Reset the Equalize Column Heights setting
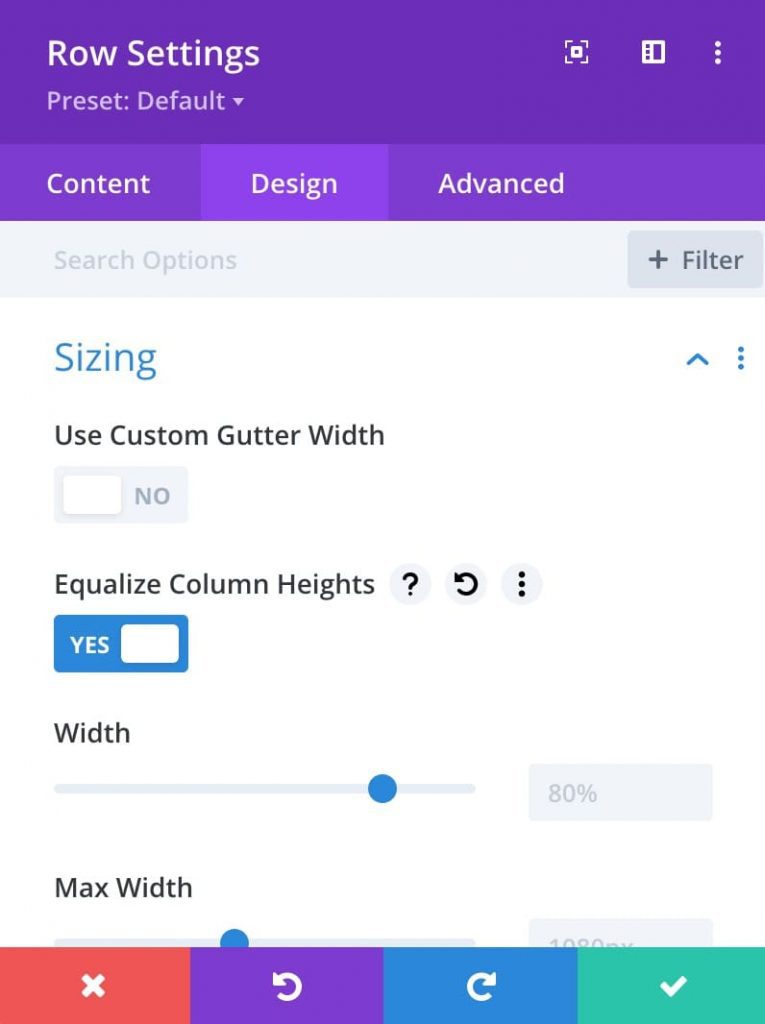Viewport: 765px width, 1024px height. [x=465, y=584]
